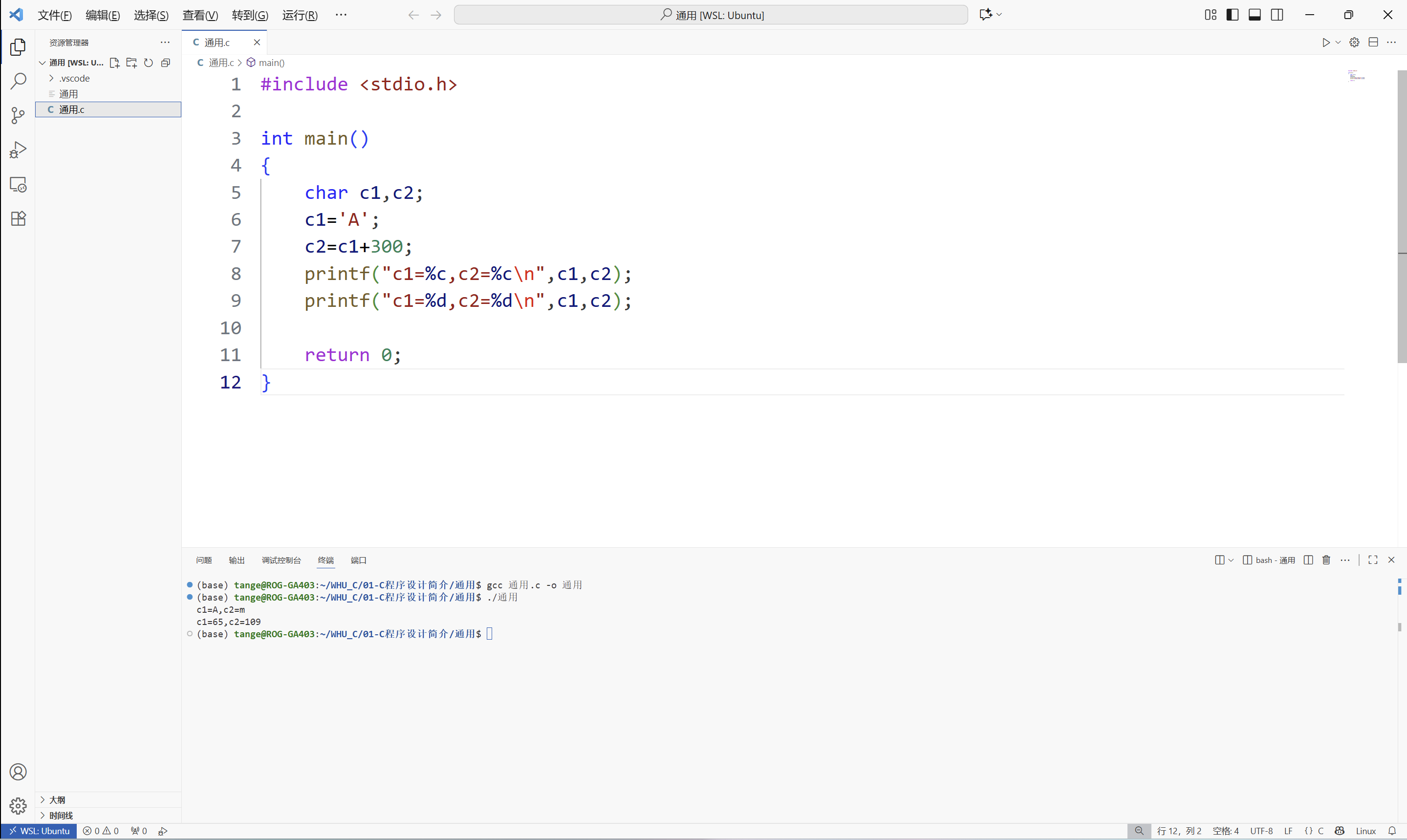Open the Source Control view
Image resolution: width=1407 pixels, height=840 pixels.
coord(18,115)
